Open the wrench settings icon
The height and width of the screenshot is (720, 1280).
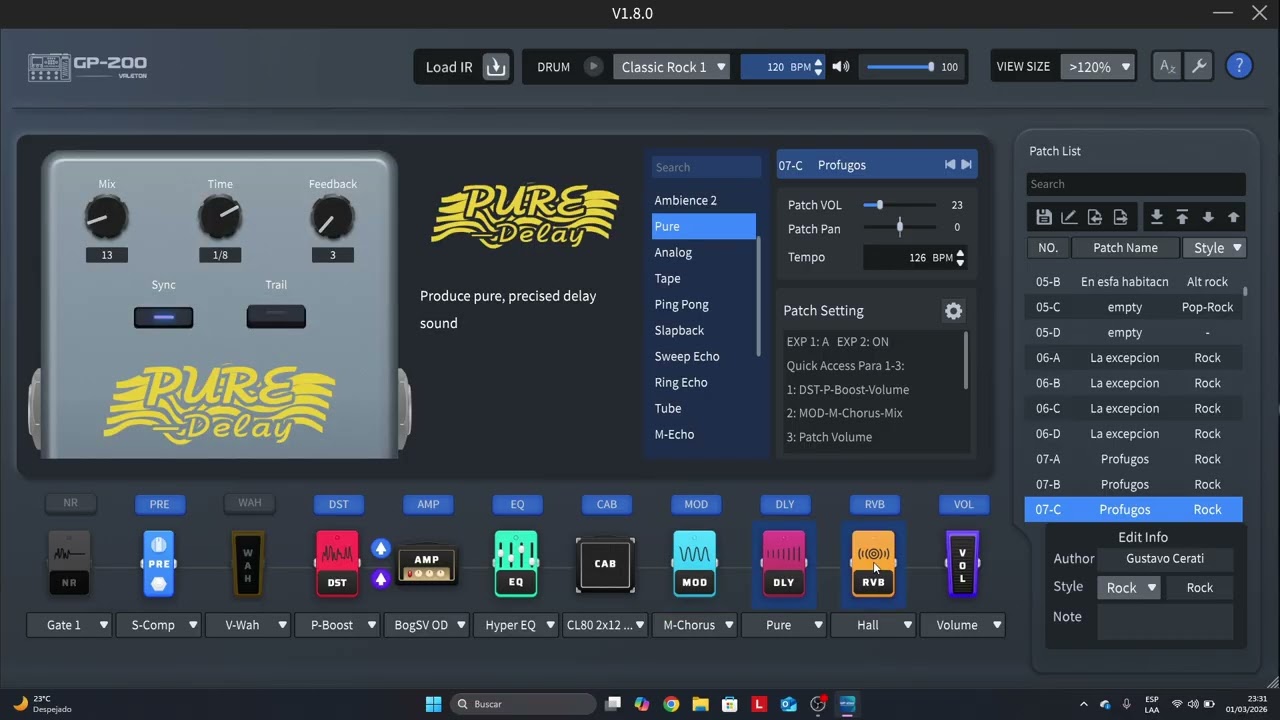(x=1198, y=67)
